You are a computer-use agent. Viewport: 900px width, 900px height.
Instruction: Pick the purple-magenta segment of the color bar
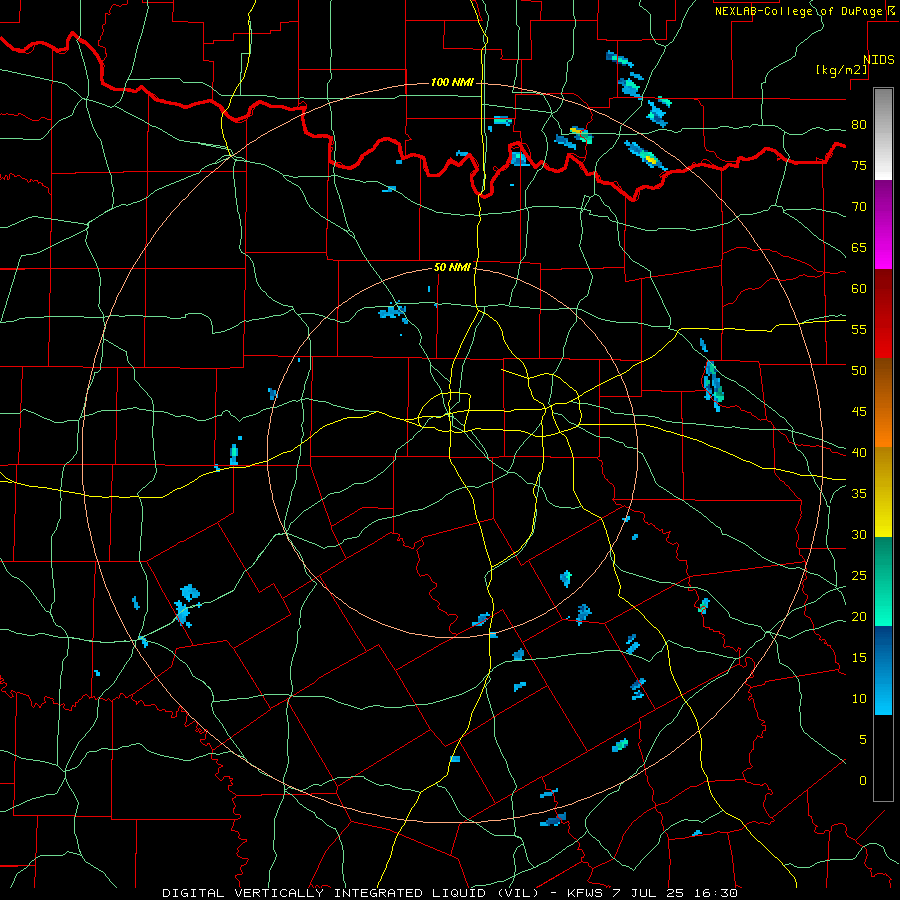883,224
